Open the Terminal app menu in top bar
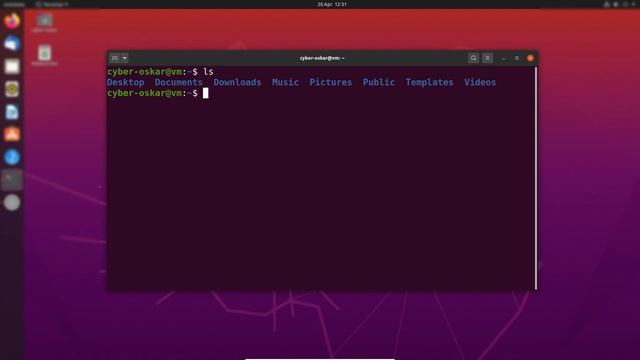This screenshot has height=360, width=640. [52, 4]
